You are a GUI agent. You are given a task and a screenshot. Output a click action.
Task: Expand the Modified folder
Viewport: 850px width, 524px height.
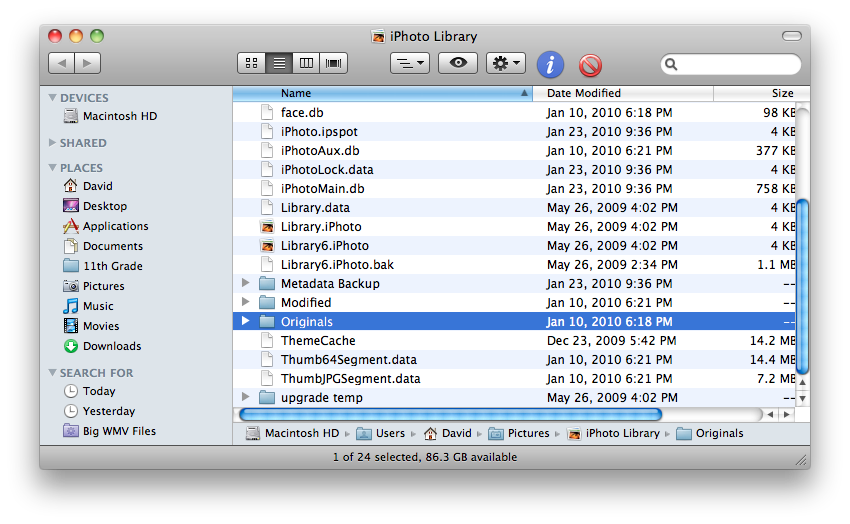click(x=246, y=302)
